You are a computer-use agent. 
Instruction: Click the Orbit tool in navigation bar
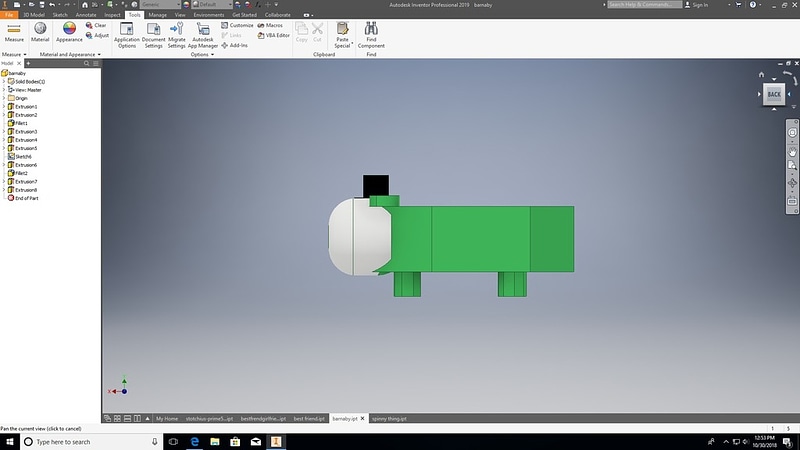coord(792,183)
